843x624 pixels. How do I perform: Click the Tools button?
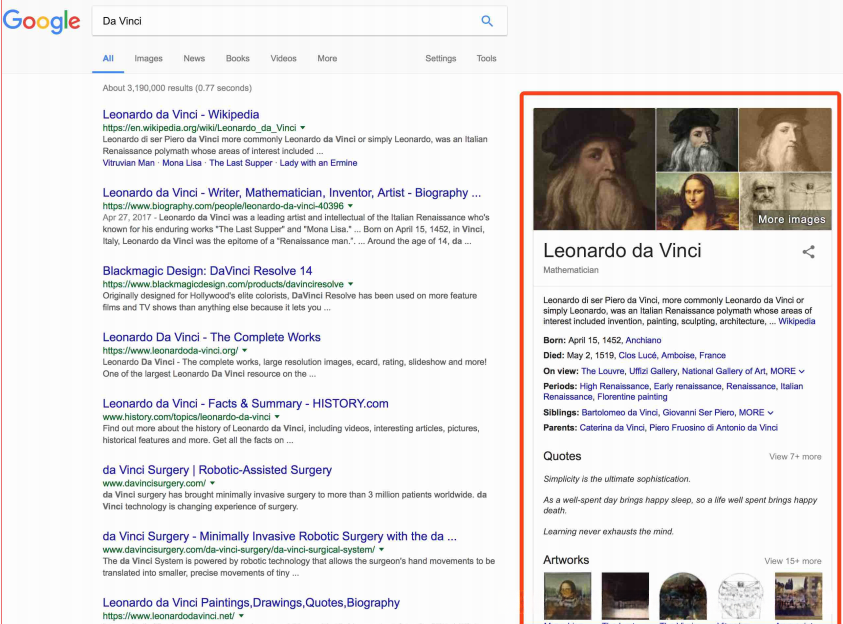(486, 59)
